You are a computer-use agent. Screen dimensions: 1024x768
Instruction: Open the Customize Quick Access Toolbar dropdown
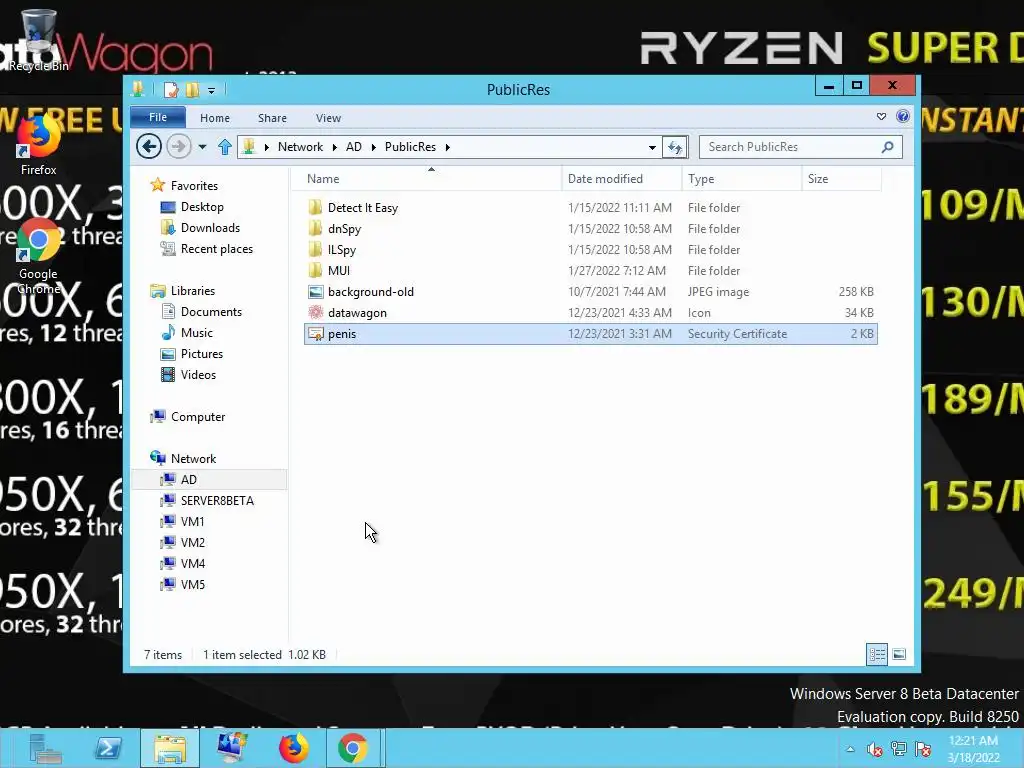click(x=211, y=91)
